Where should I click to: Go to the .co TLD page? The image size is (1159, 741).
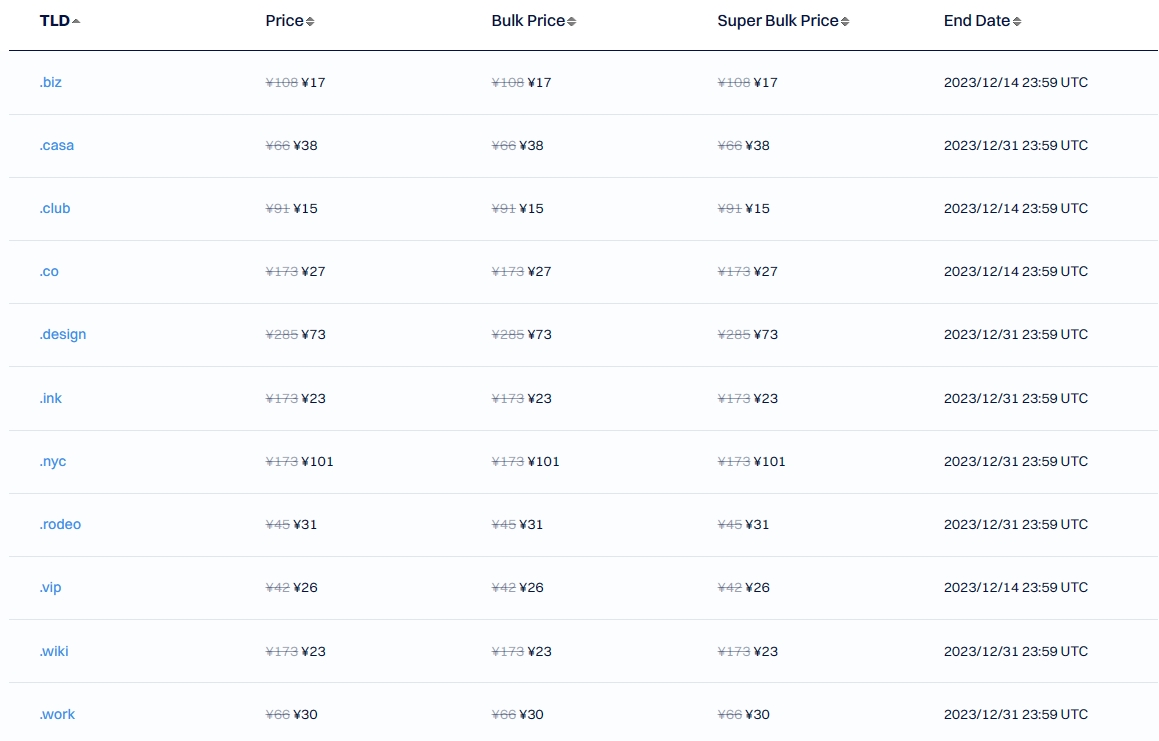coord(49,271)
